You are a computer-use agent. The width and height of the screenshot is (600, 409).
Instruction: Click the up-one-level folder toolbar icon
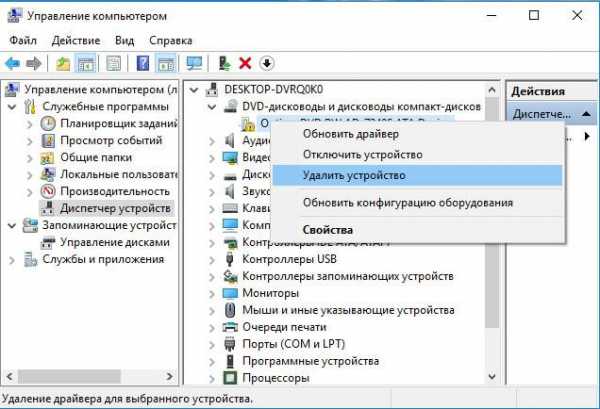click(x=64, y=63)
